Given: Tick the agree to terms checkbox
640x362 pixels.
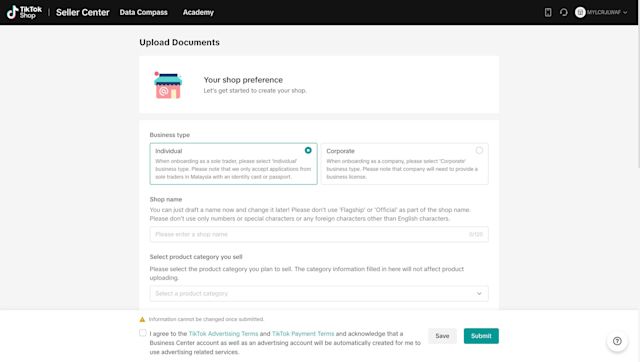Looking at the screenshot, I should [142, 333].
